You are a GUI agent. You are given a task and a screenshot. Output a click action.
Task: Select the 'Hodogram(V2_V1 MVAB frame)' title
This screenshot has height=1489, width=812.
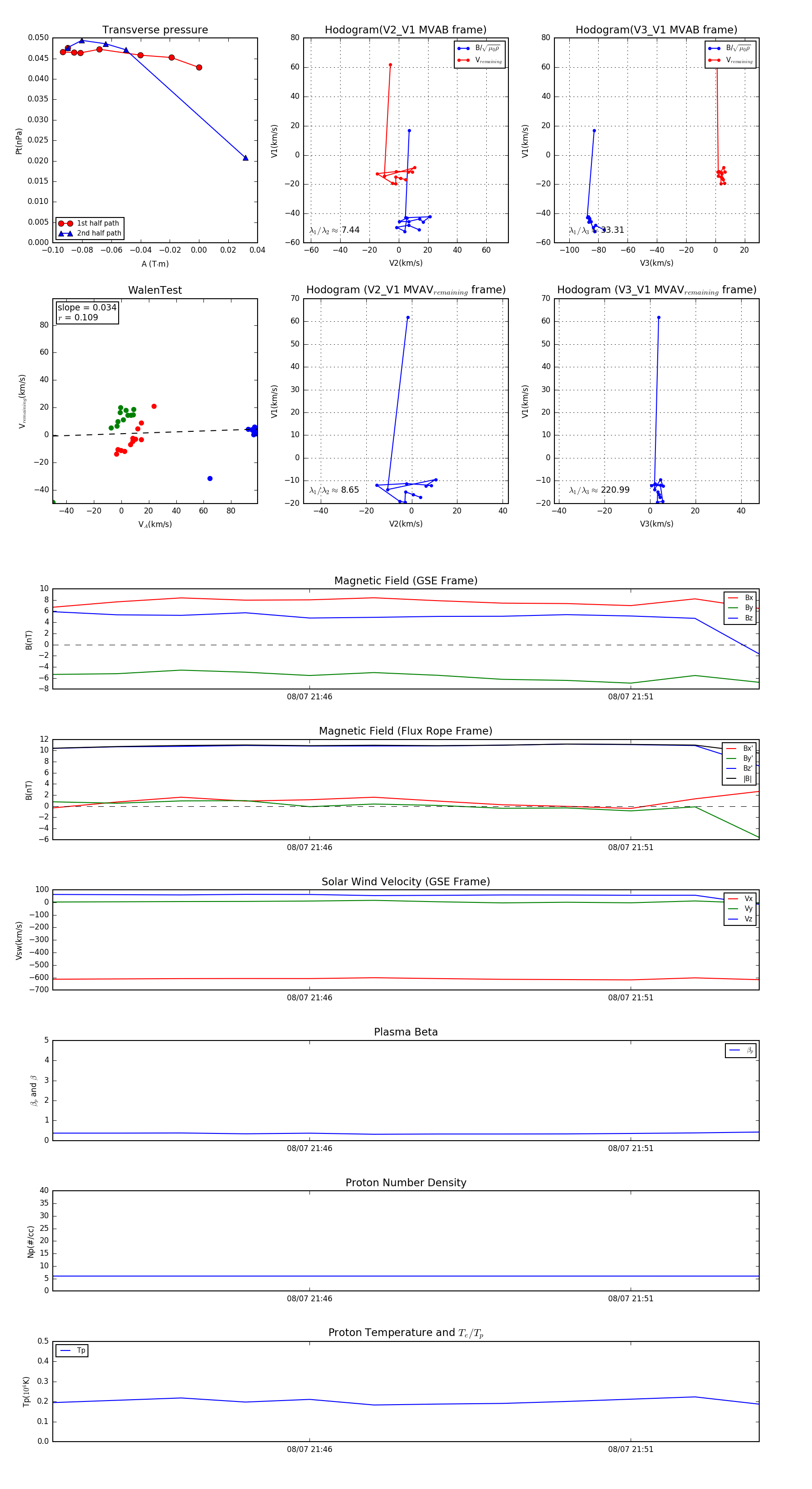pos(406,30)
